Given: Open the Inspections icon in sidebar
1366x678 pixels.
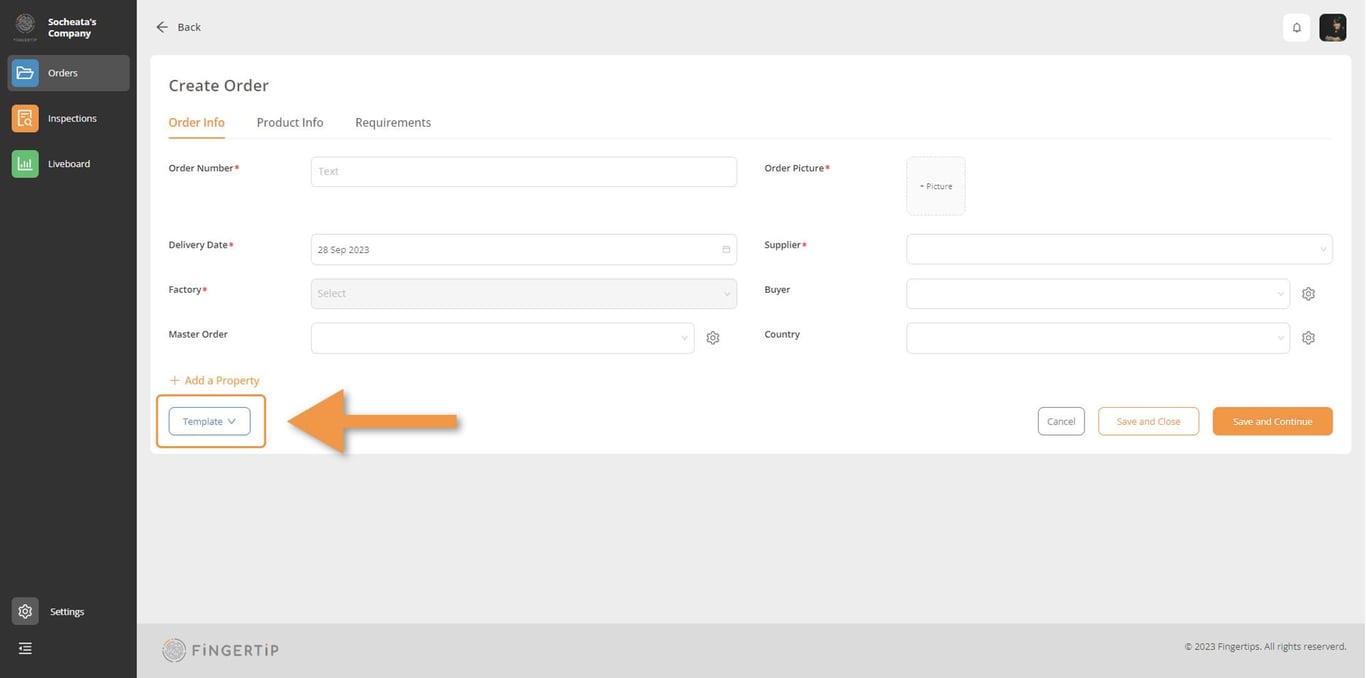Looking at the screenshot, I should click(25, 118).
